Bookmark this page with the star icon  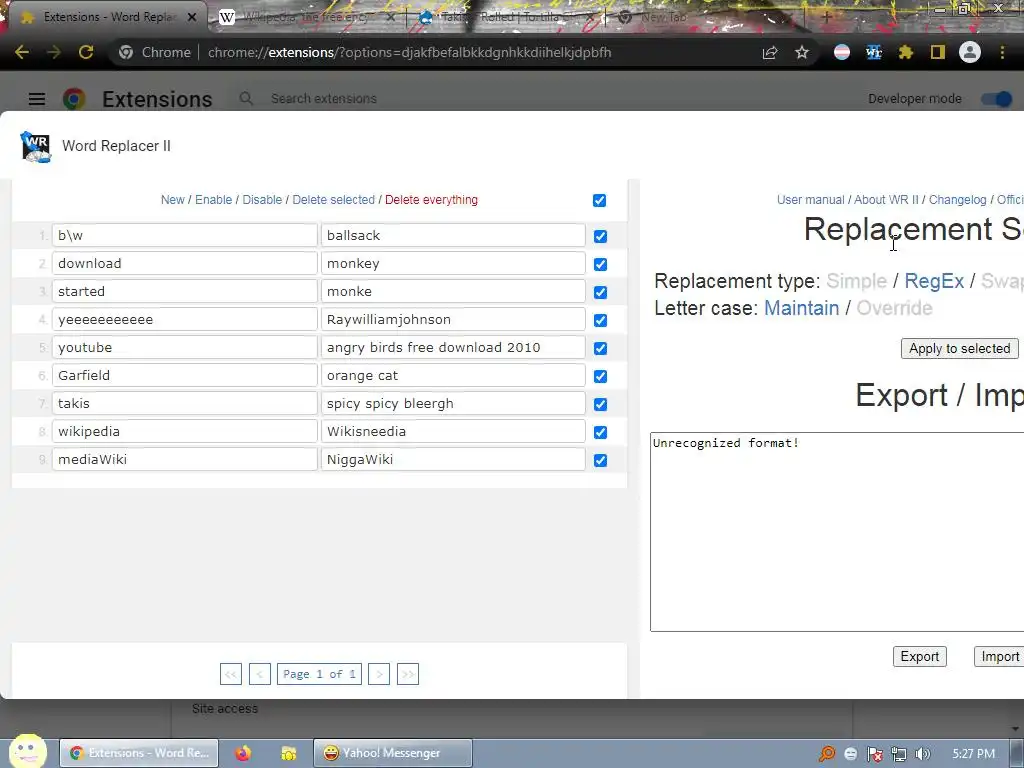[802, 52]
